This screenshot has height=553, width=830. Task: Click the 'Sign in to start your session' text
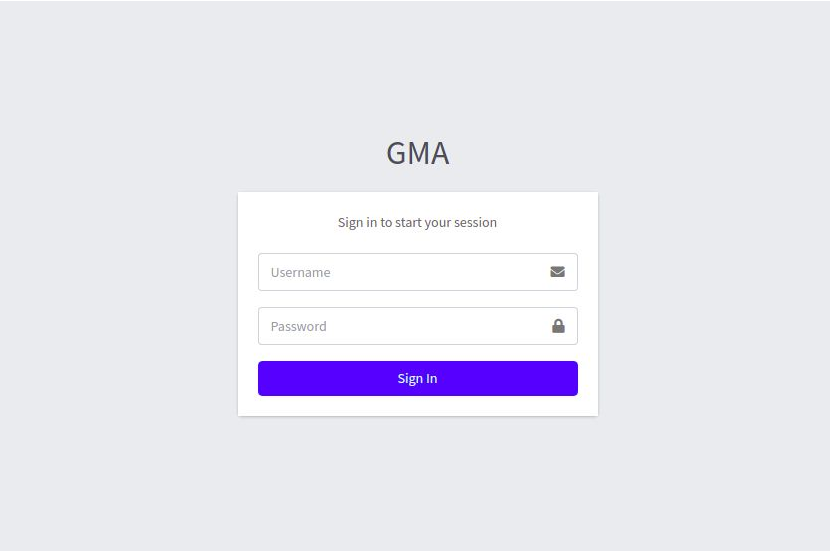(417, 222)
